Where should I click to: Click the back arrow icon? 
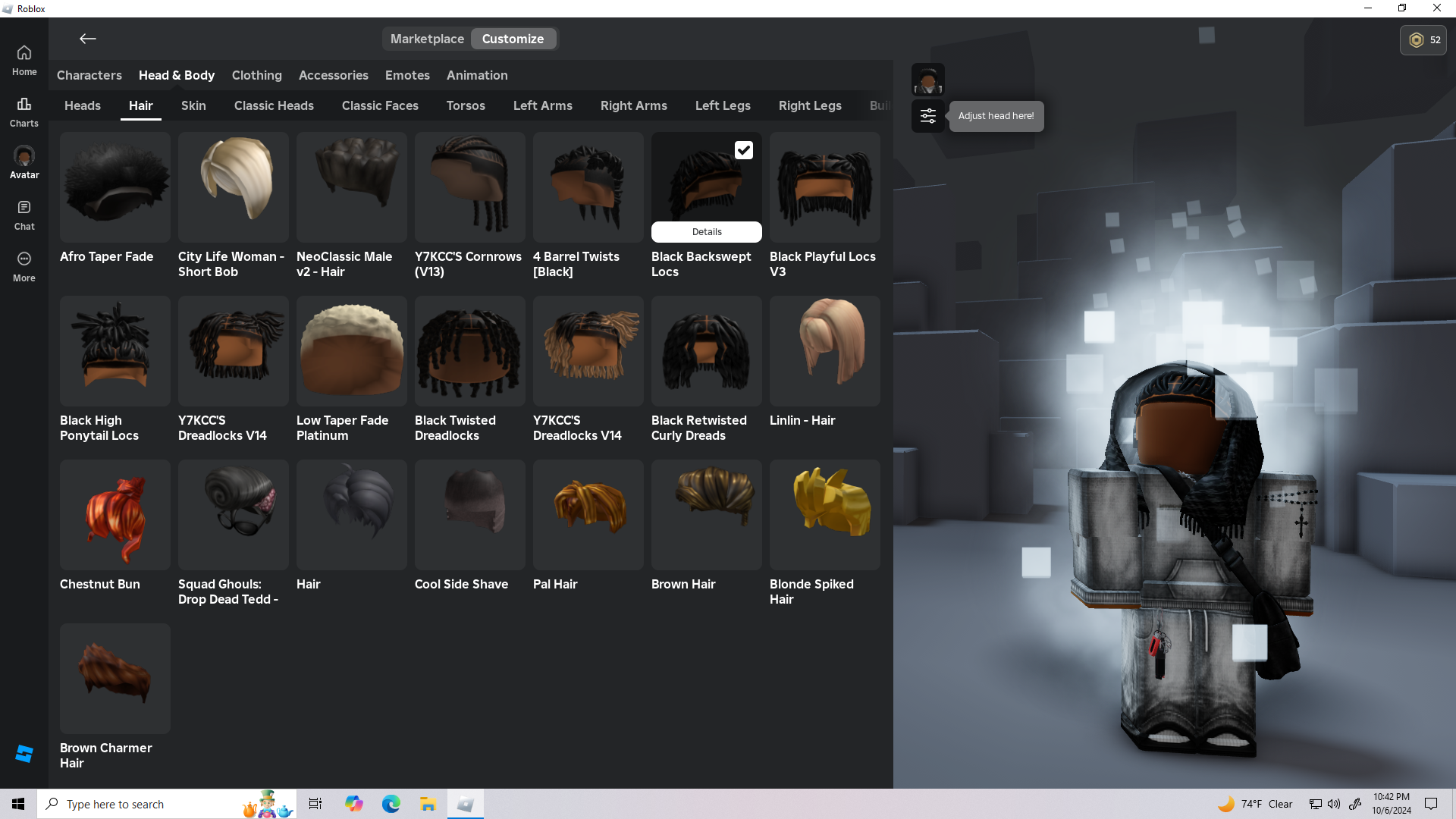(88, 39)
